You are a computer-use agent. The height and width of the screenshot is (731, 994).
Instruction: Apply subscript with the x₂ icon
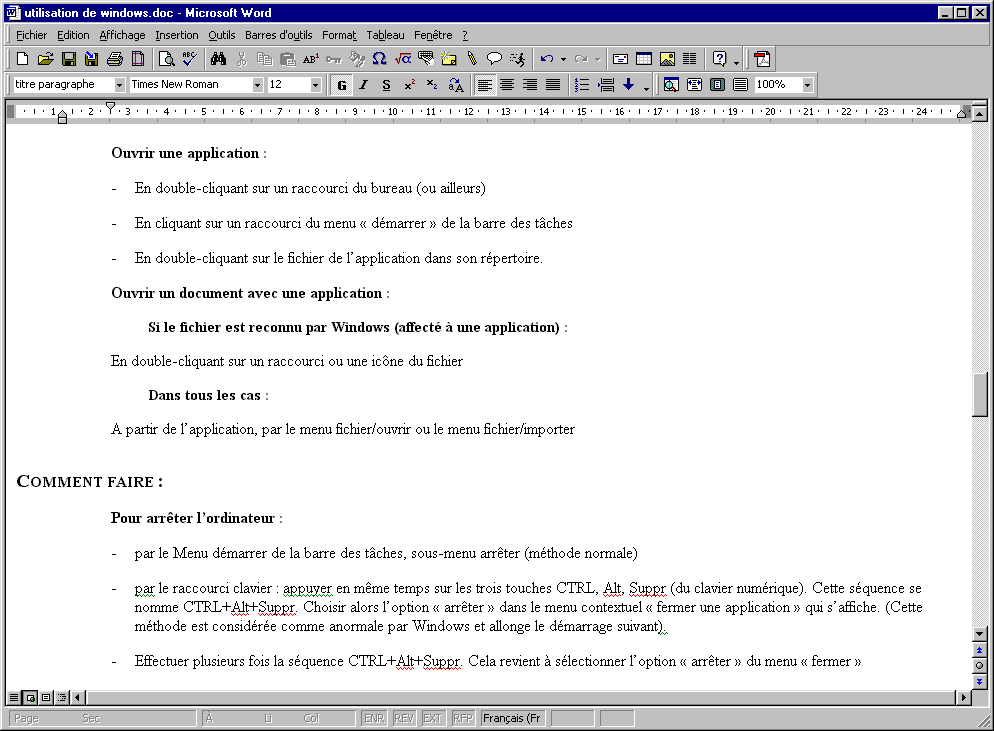[x=432, y=85]
